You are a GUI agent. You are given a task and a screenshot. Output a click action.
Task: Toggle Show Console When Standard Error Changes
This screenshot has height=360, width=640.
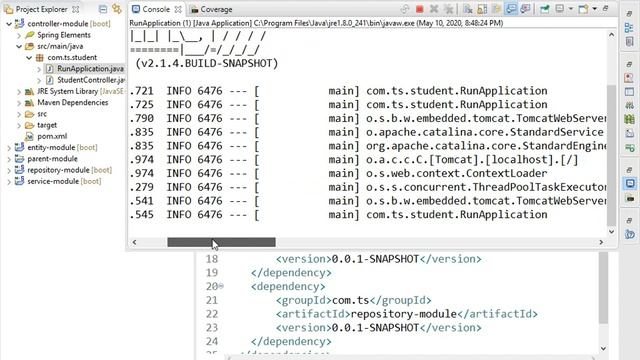coord(526,9)
